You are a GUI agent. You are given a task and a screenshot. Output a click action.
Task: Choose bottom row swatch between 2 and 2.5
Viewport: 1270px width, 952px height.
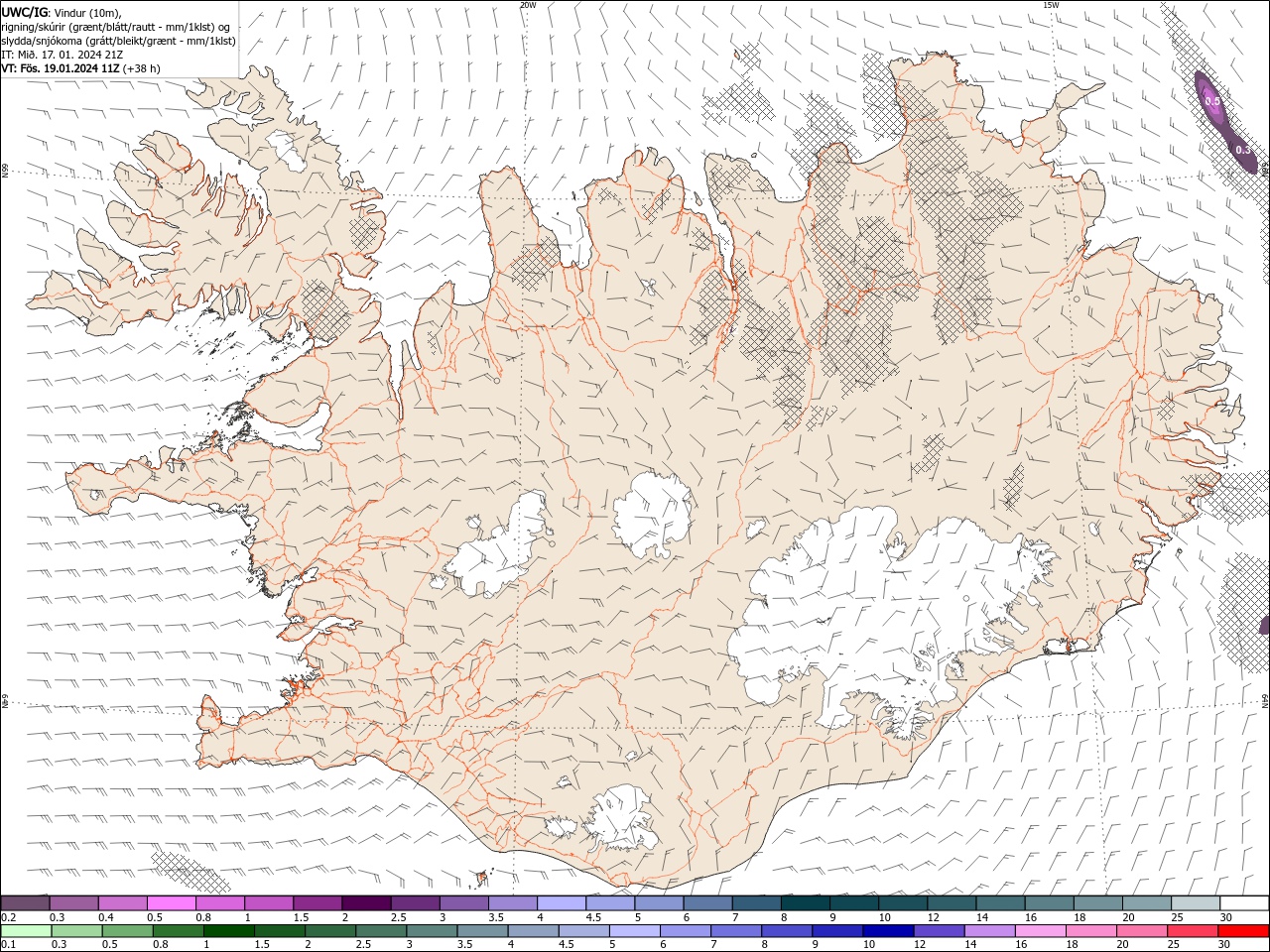pyautogui.click(x=330, y=931)
